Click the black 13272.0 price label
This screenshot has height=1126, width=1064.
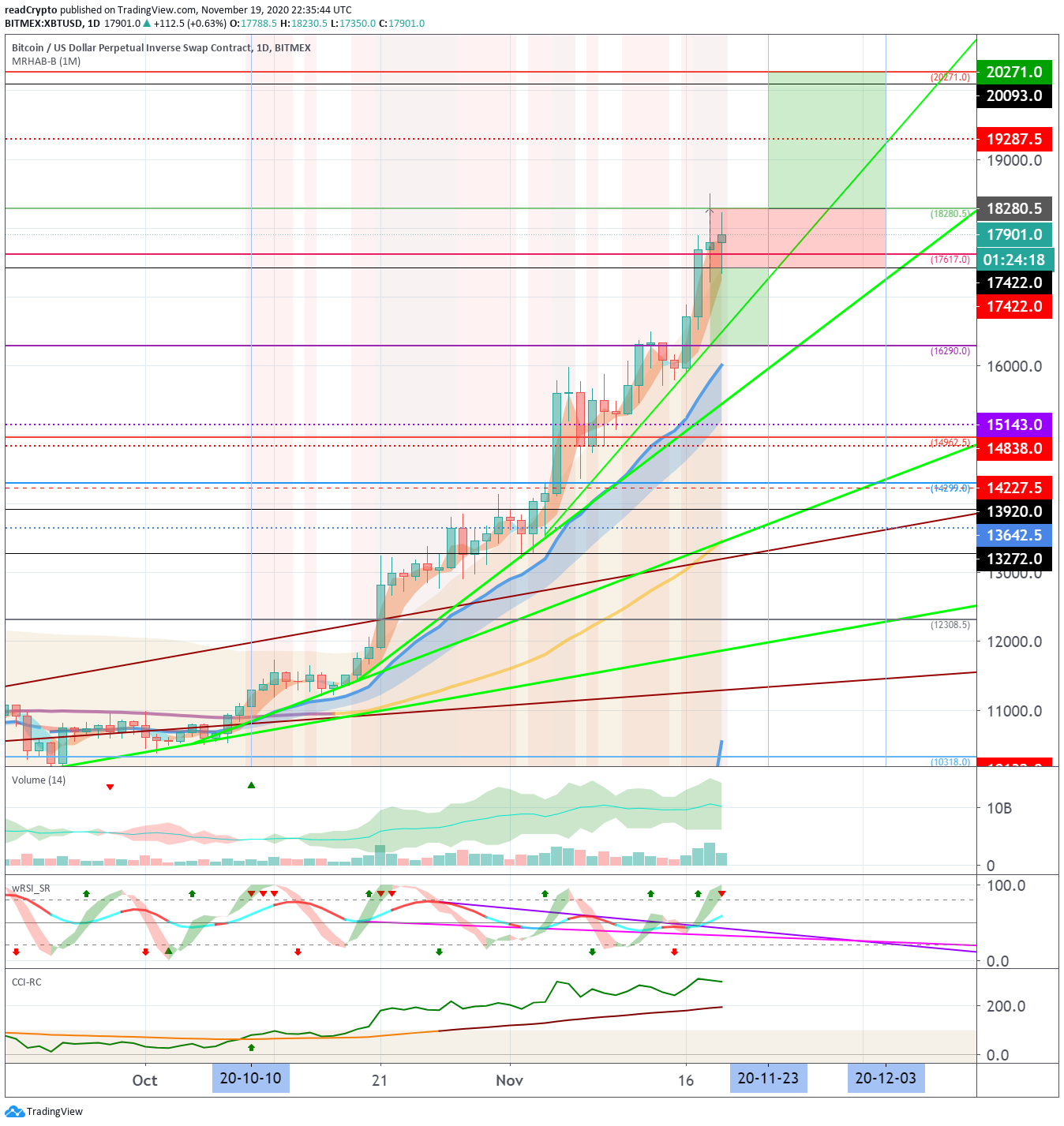(1014, 559)
